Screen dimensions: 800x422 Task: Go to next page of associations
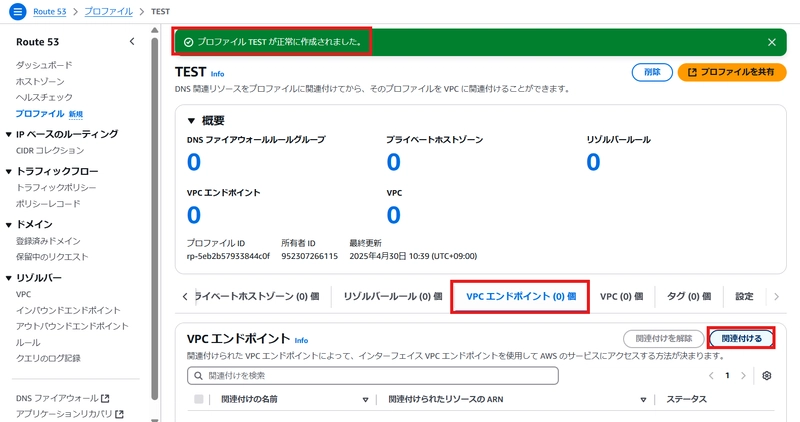tap(743, 376)
